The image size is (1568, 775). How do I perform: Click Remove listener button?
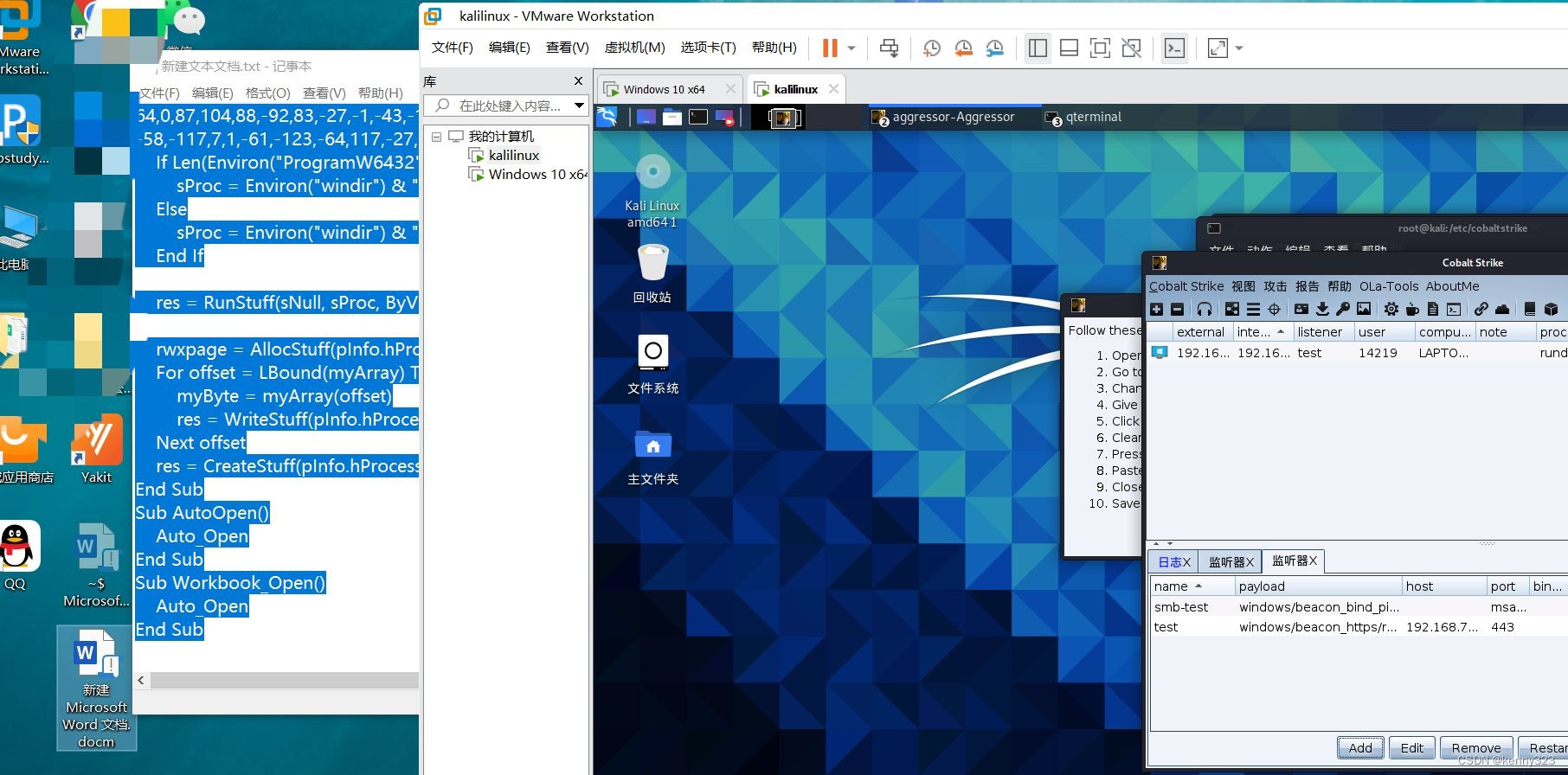(x=1476, y=748)
